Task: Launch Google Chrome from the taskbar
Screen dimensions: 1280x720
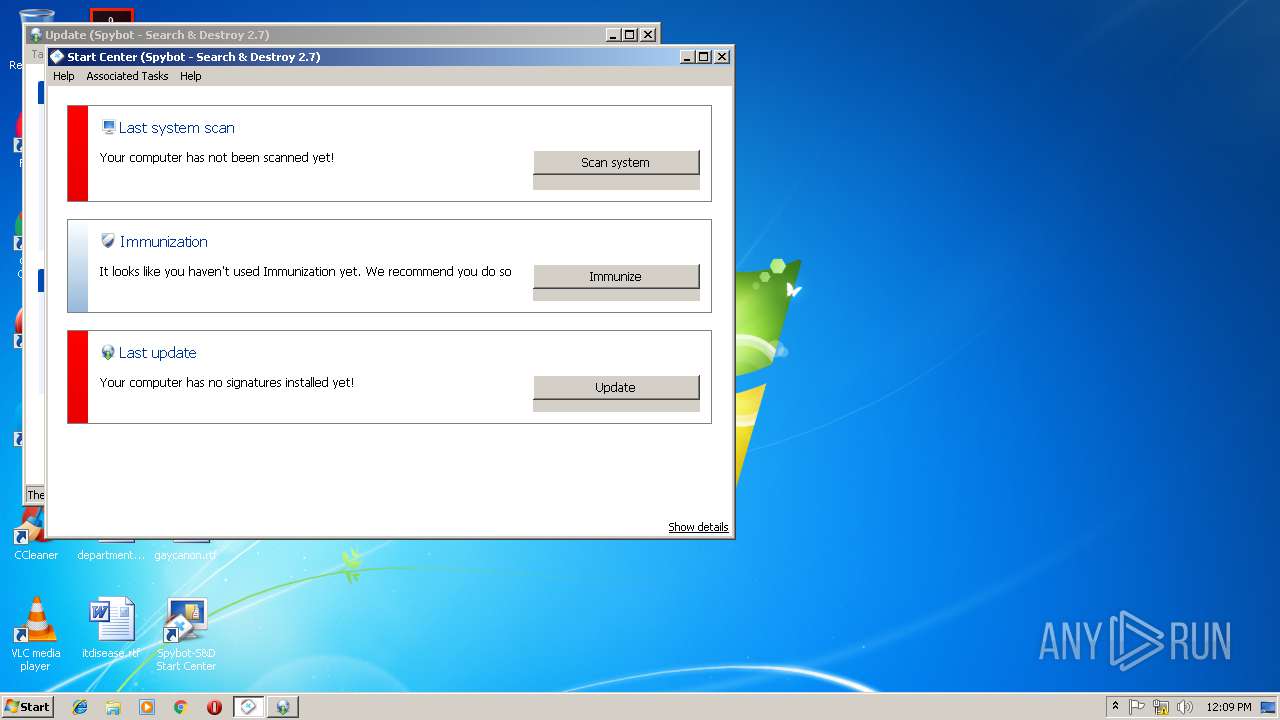Action: click(x=180, y=707)
